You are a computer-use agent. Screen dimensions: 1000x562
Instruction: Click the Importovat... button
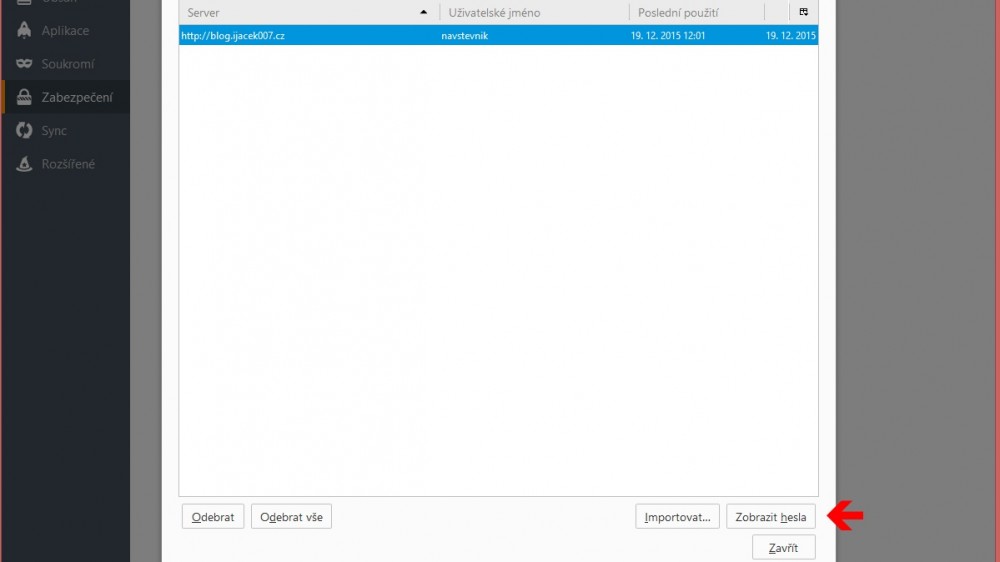pos(677,517)
